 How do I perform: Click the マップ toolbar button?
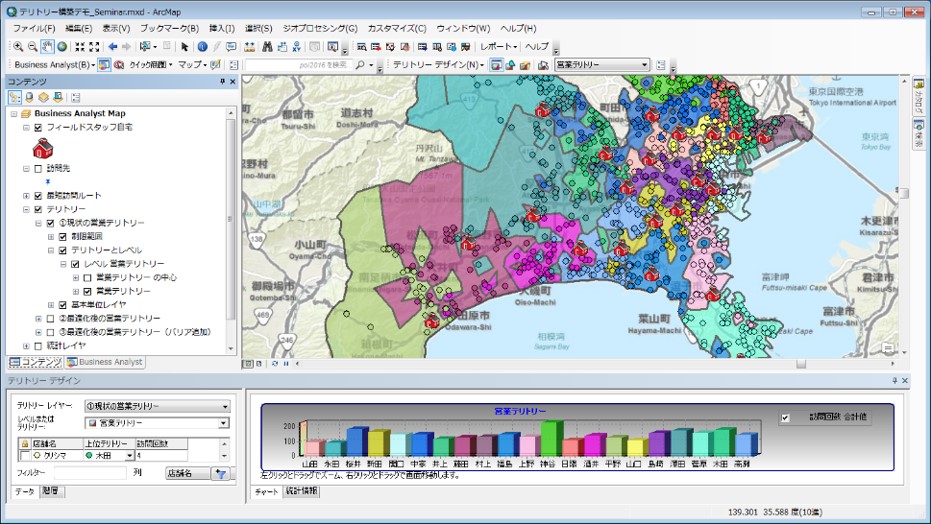[x=192, y=65]
